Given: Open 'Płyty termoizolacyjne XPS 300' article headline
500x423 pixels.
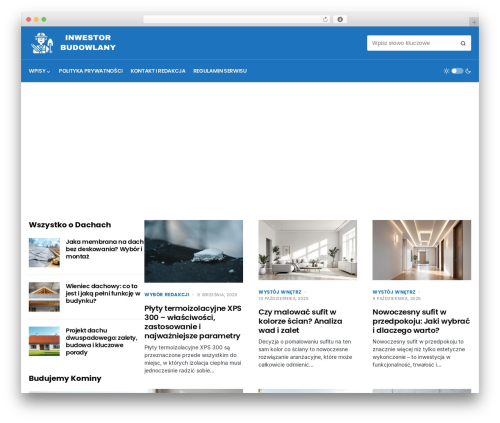Looking at the screenshot, I should pos(193,322).
